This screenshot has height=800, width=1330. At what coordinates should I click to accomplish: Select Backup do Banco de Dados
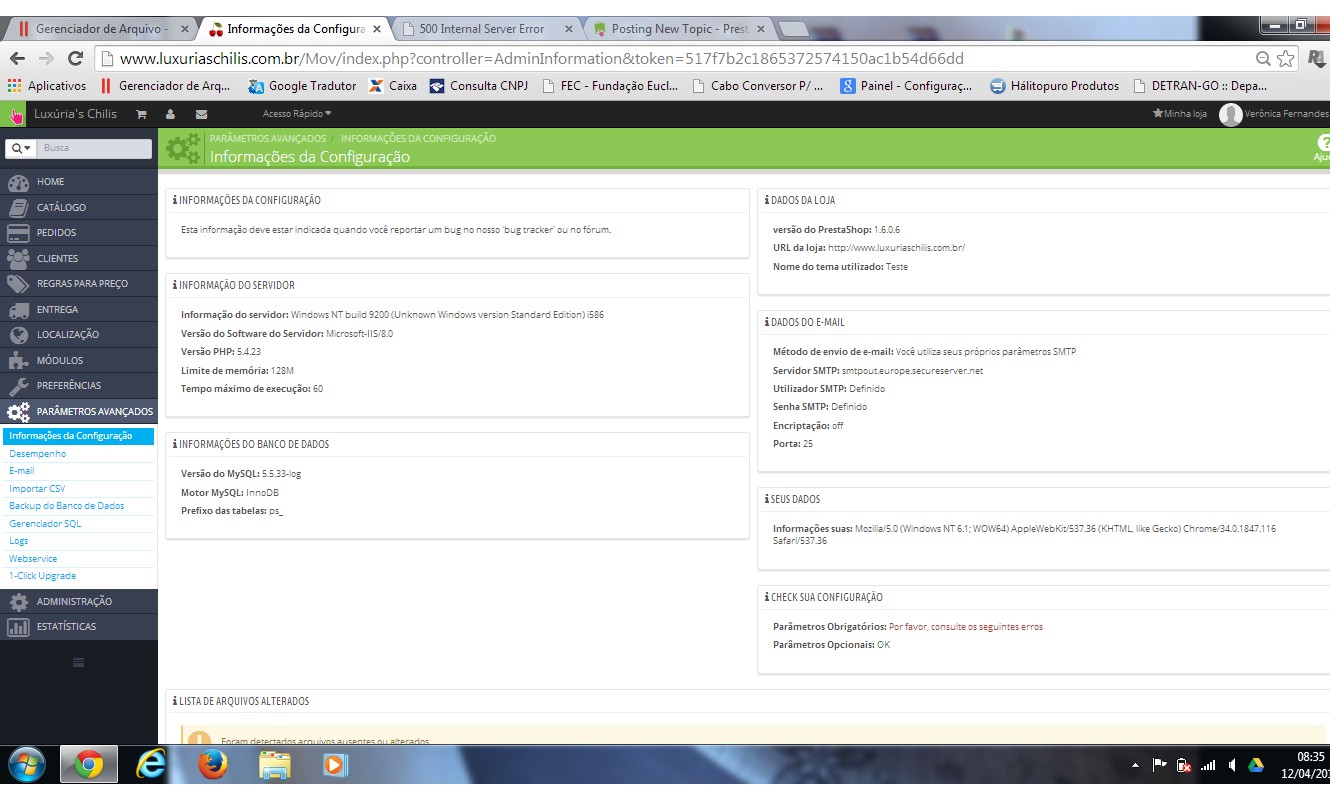67,506
